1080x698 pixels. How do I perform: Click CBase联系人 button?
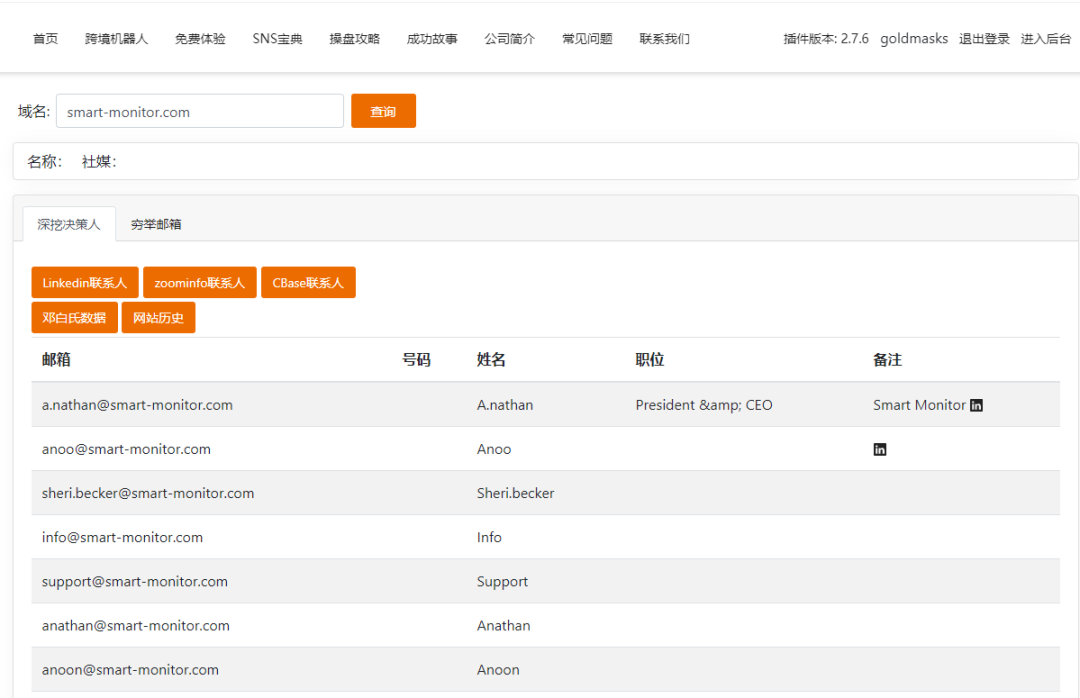click(x=308, y=283)
